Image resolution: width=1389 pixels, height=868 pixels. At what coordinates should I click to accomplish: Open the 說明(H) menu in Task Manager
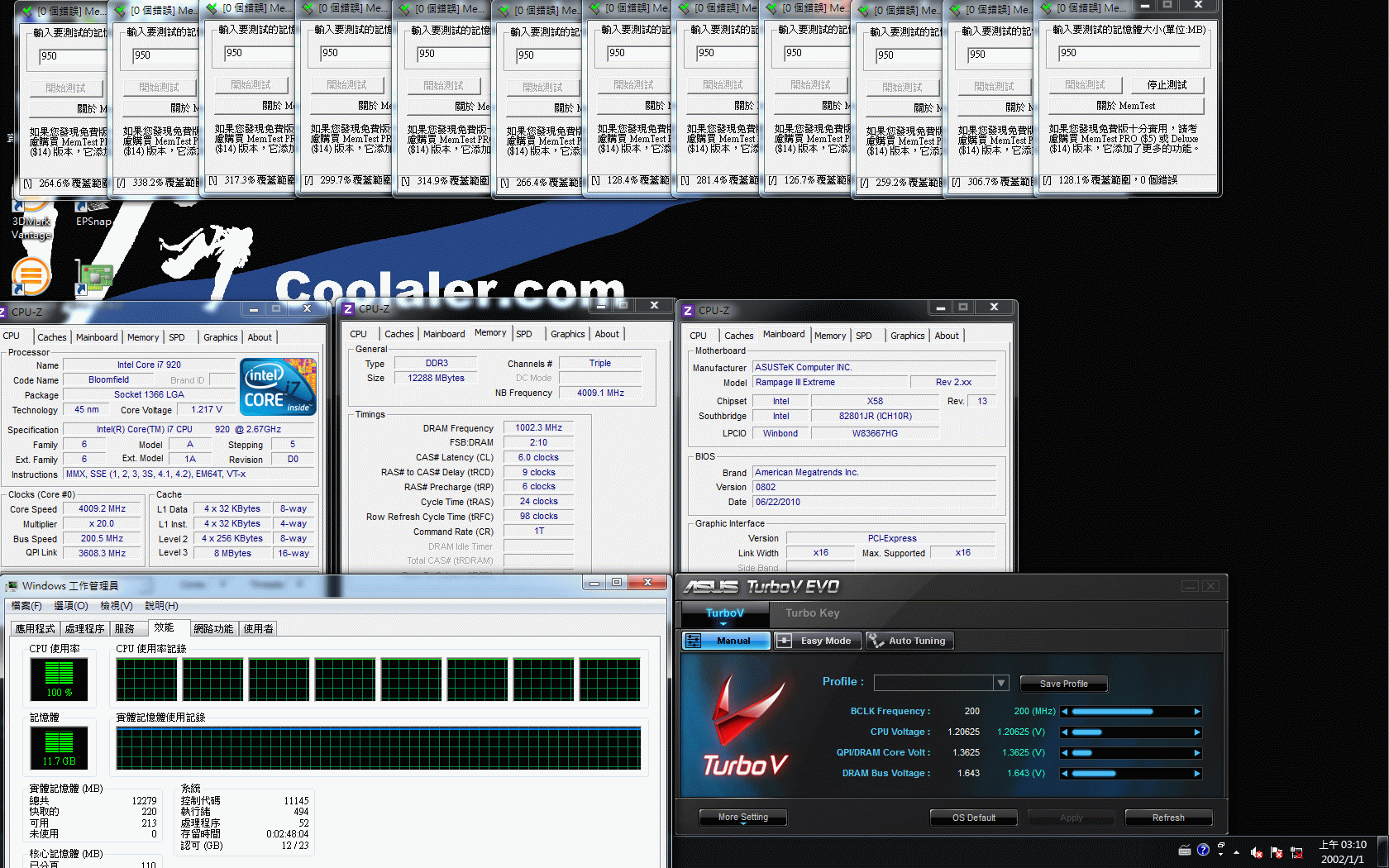(161, 606)
